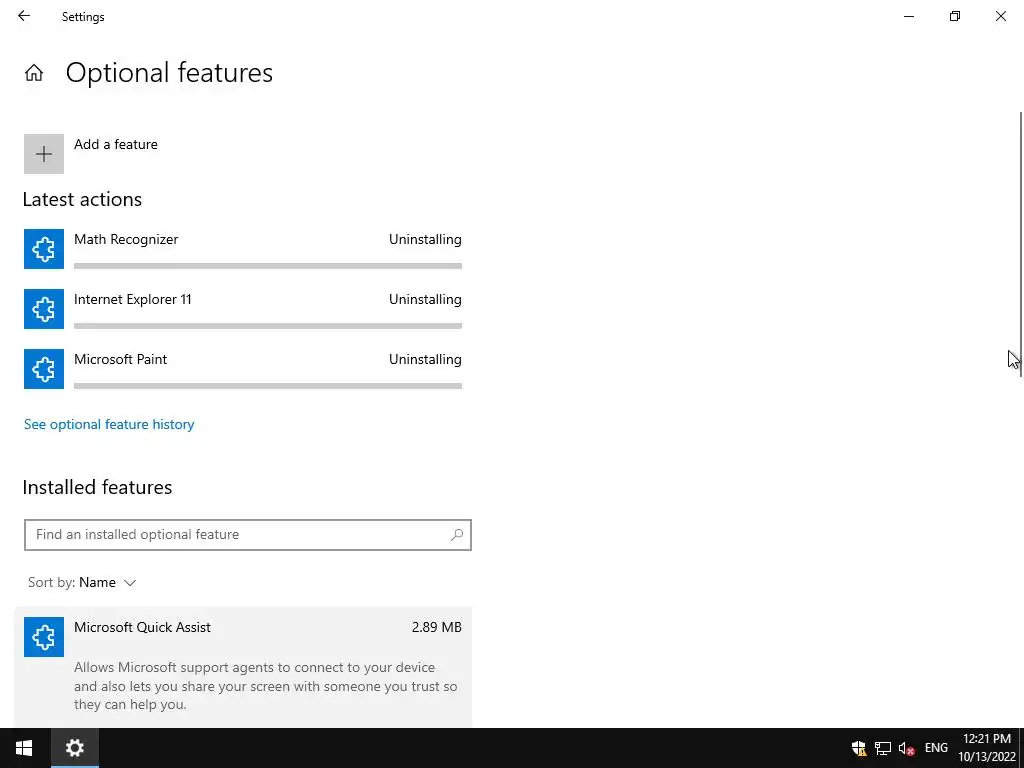
Task: Click the Optional features page title
Action: (x=169, y=72)
